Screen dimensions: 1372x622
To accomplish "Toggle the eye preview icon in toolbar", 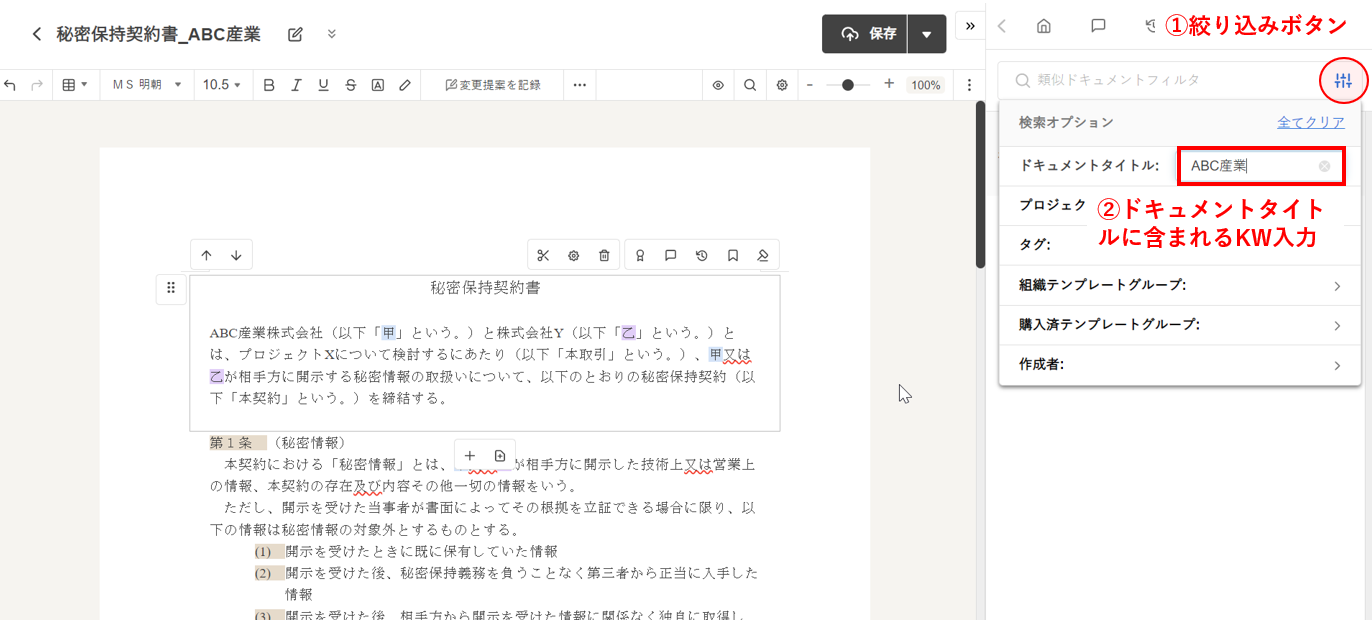I will coord(718,85).
